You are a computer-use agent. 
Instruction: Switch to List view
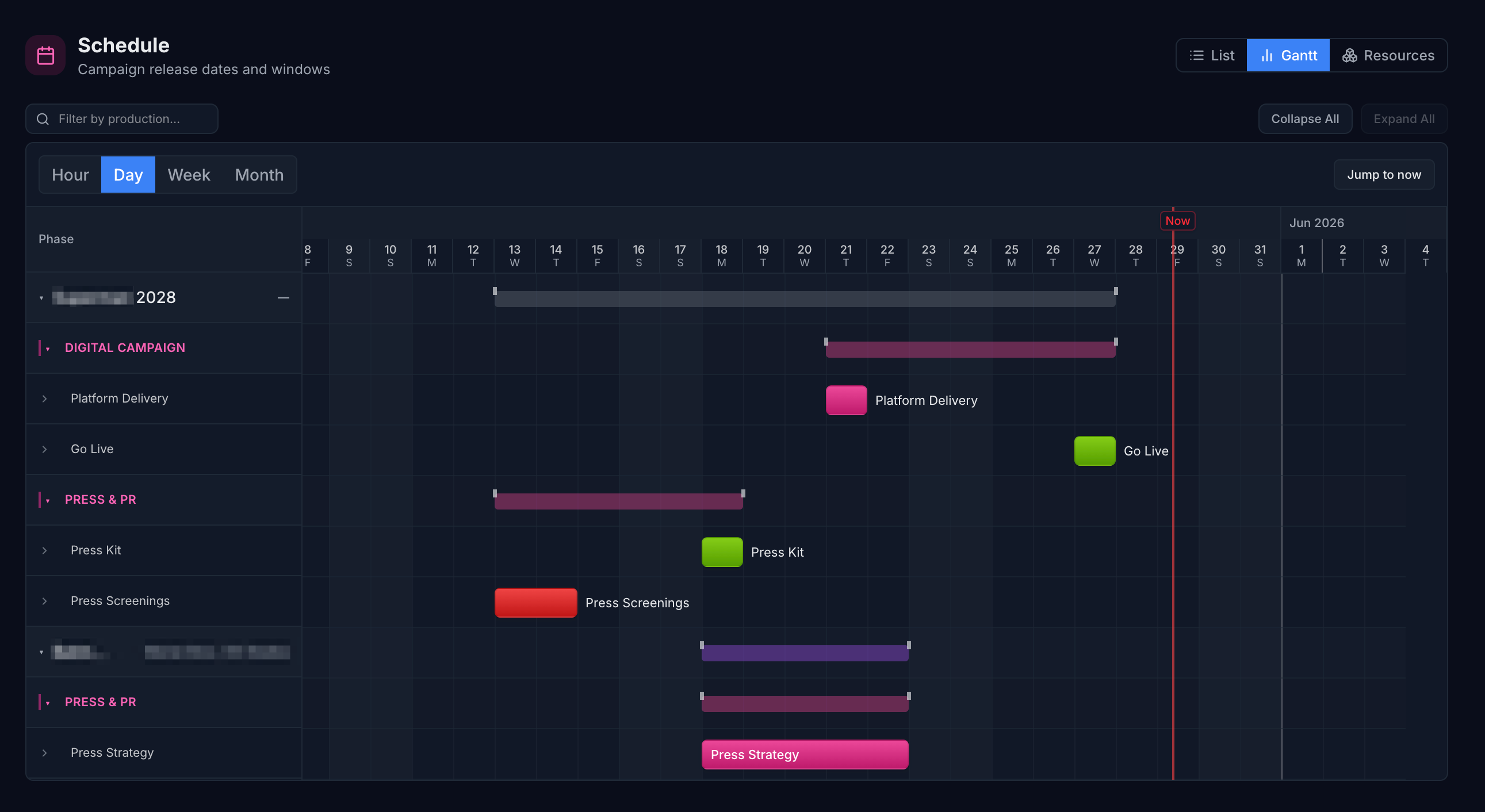click(1212, 55)
